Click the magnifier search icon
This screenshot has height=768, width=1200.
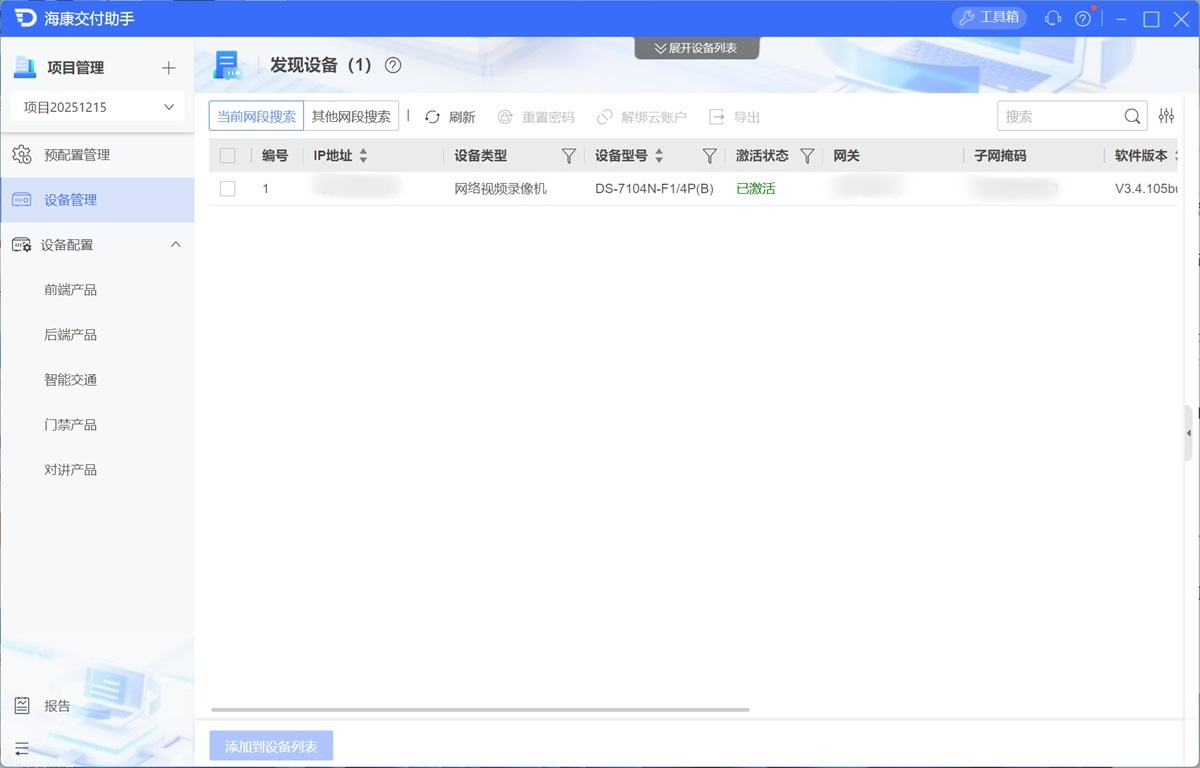coord(1132,116)
